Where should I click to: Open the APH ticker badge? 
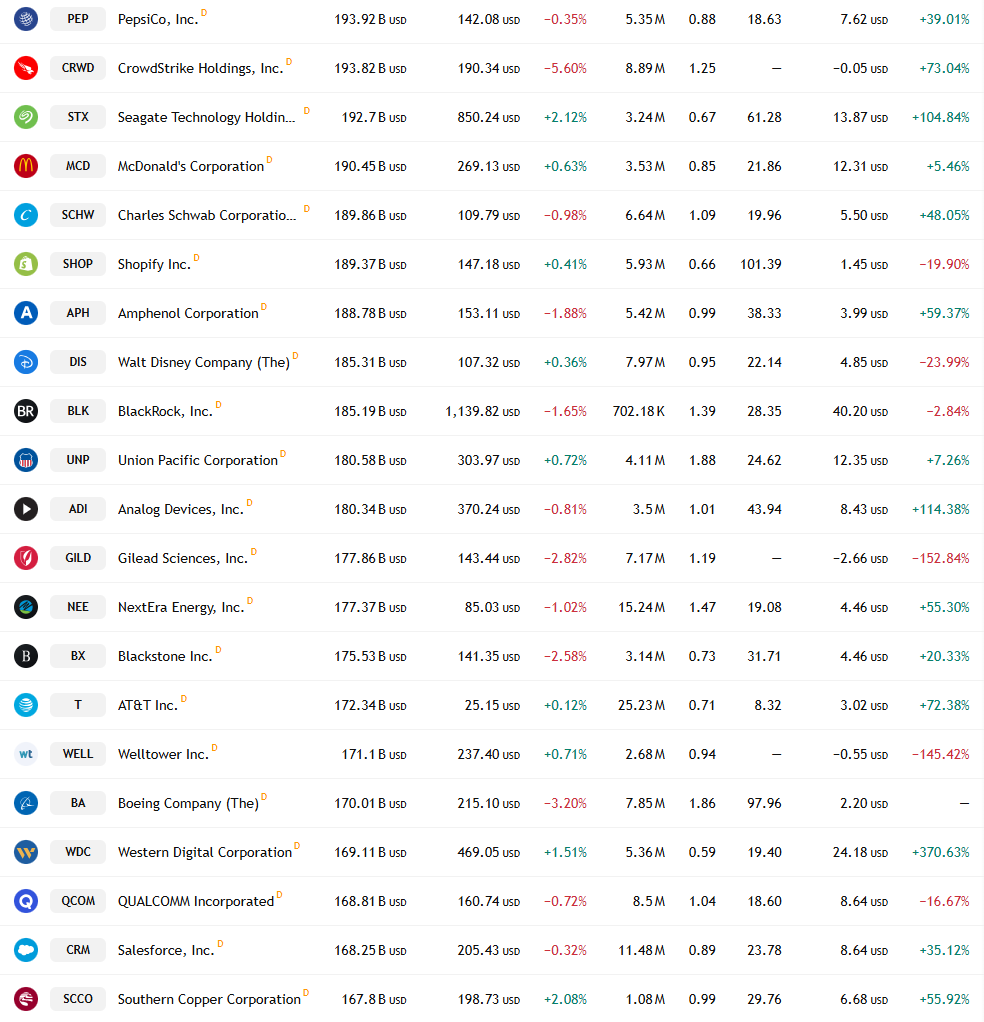click(78, 313)
